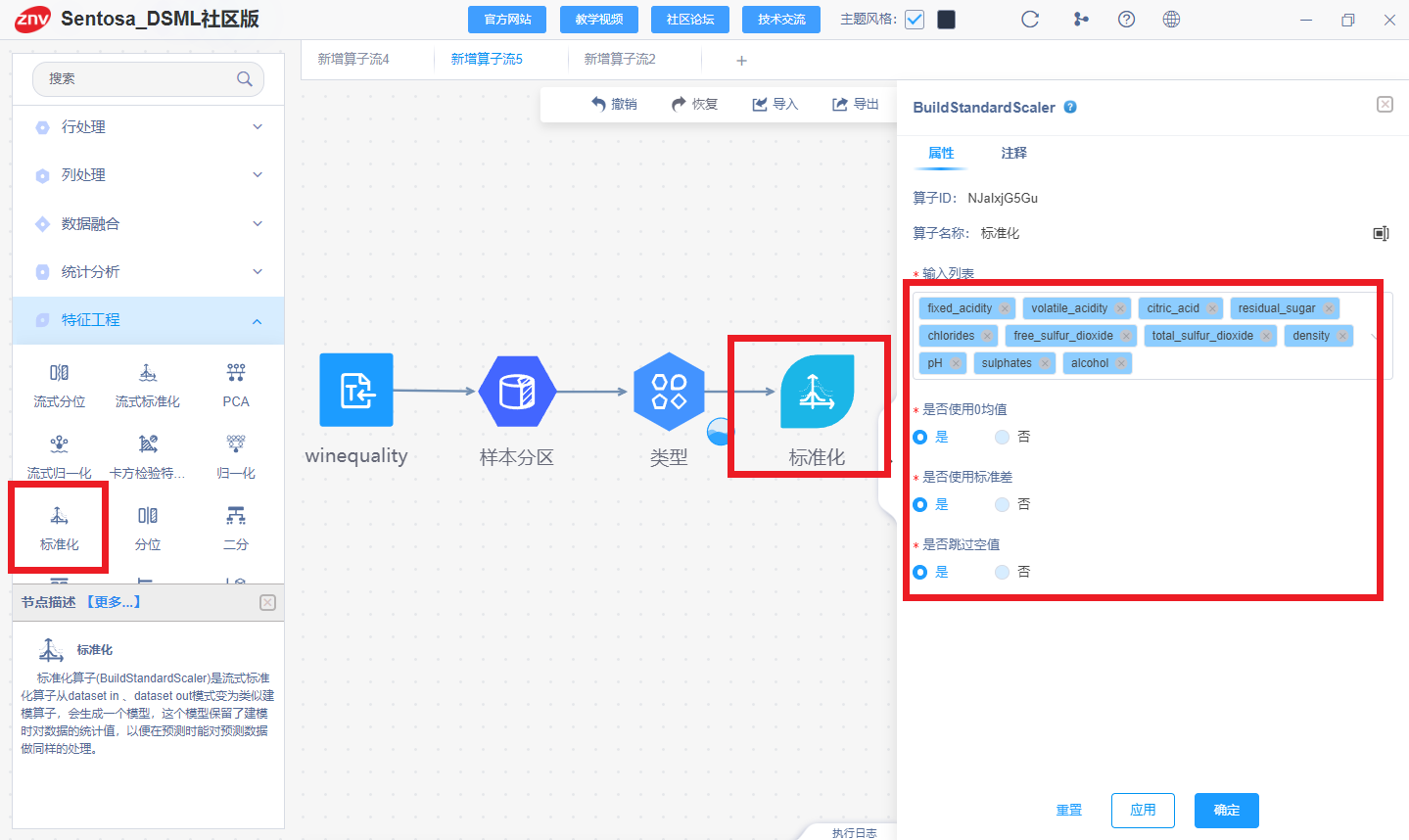Click the 确定 confirm button

(x=1227, y=810)
